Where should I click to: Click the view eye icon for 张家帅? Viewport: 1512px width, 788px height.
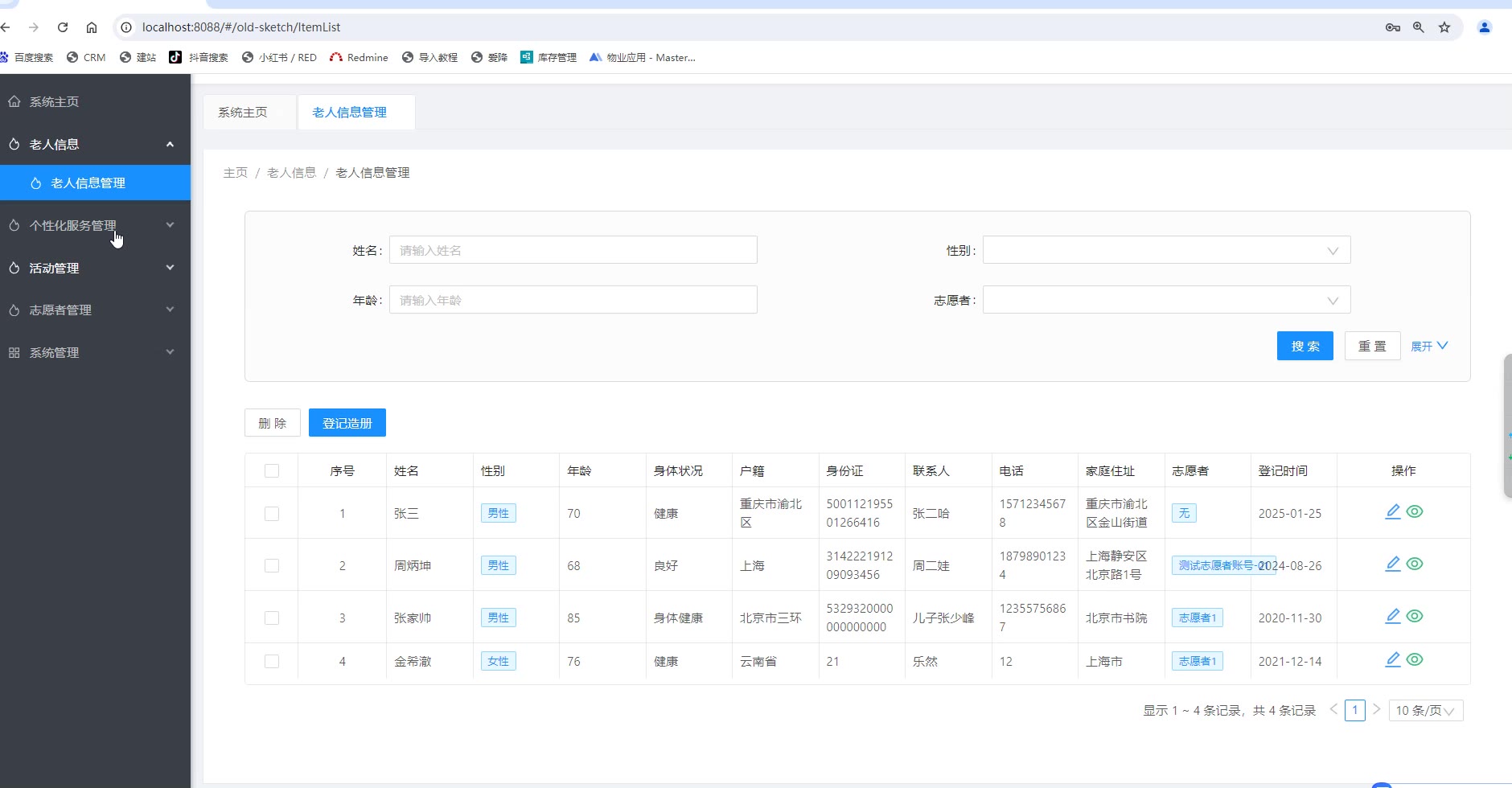[x=1415, y=616]
